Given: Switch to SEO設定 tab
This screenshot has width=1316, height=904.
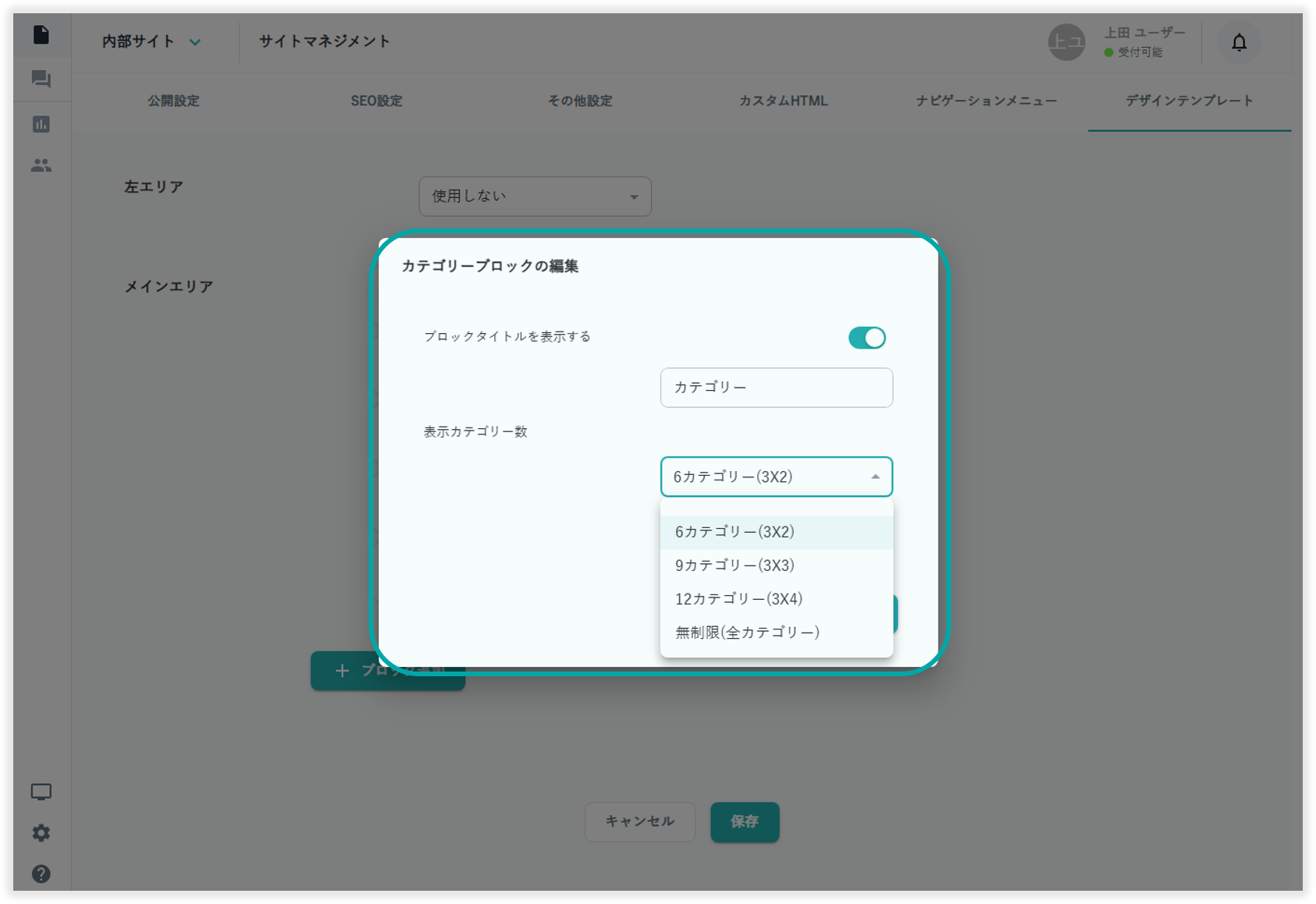Looking at the screenshot, I should (377, 101).
